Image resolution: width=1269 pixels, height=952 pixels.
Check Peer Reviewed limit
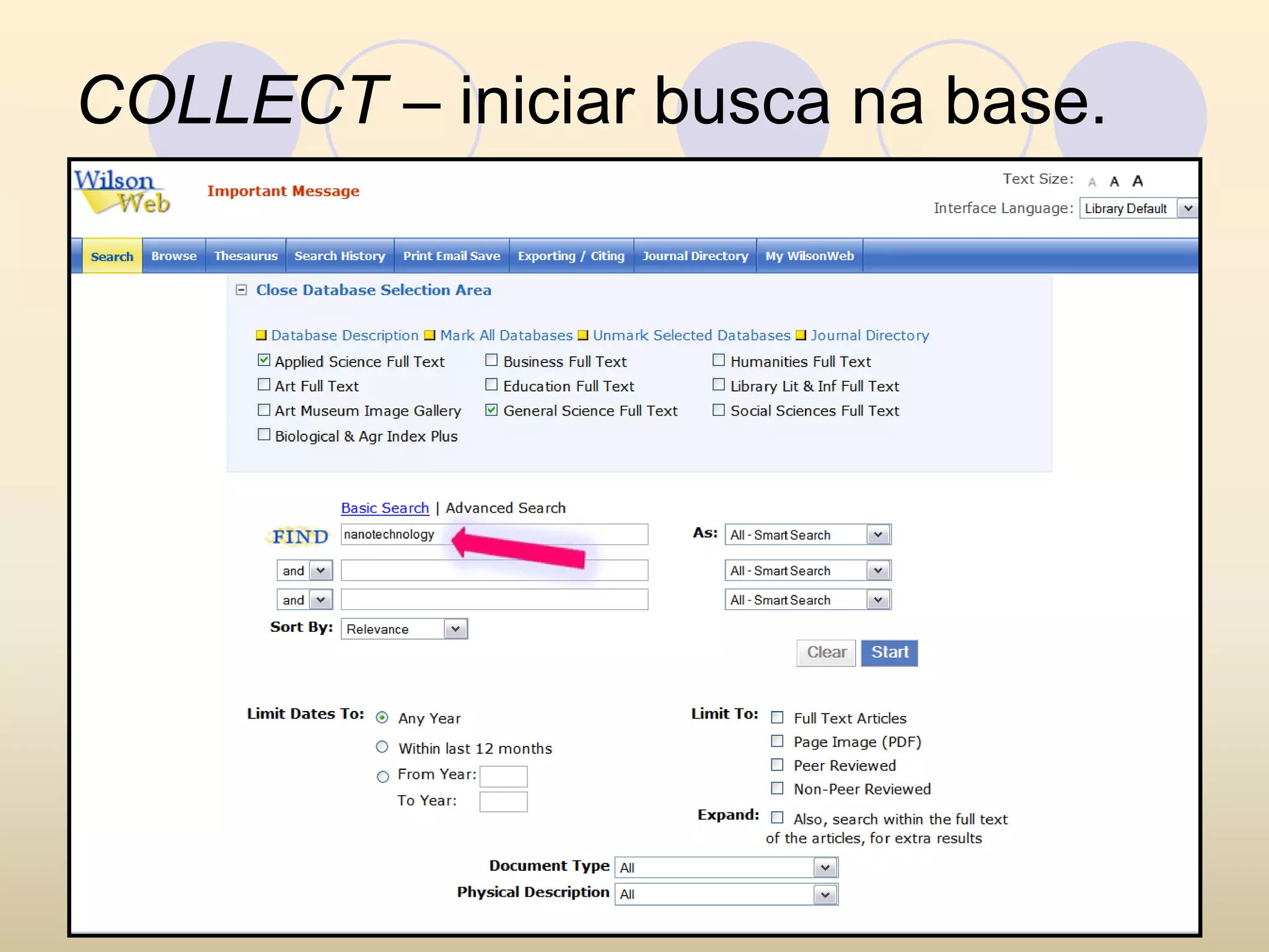click(777, 764)
